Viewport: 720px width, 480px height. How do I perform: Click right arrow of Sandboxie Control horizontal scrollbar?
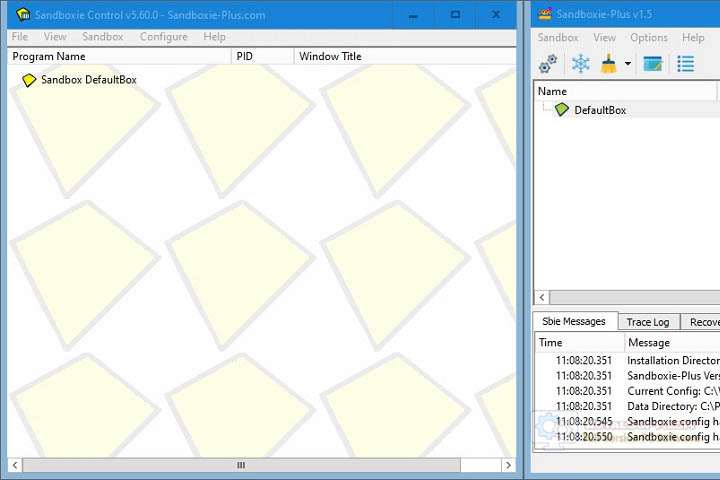508,465
